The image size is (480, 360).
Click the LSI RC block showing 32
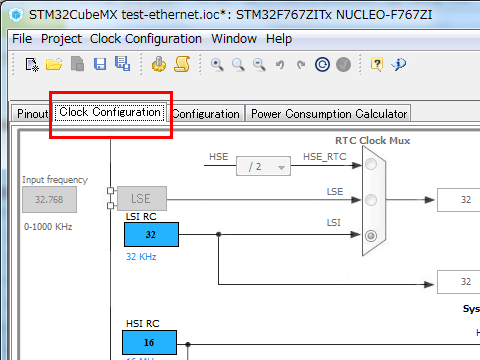(151, 235)
